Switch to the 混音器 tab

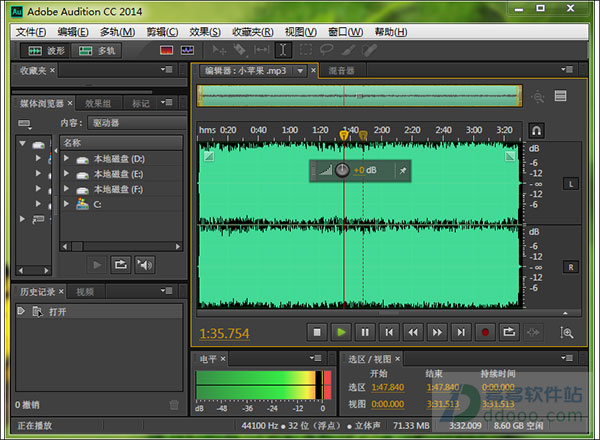341,71
